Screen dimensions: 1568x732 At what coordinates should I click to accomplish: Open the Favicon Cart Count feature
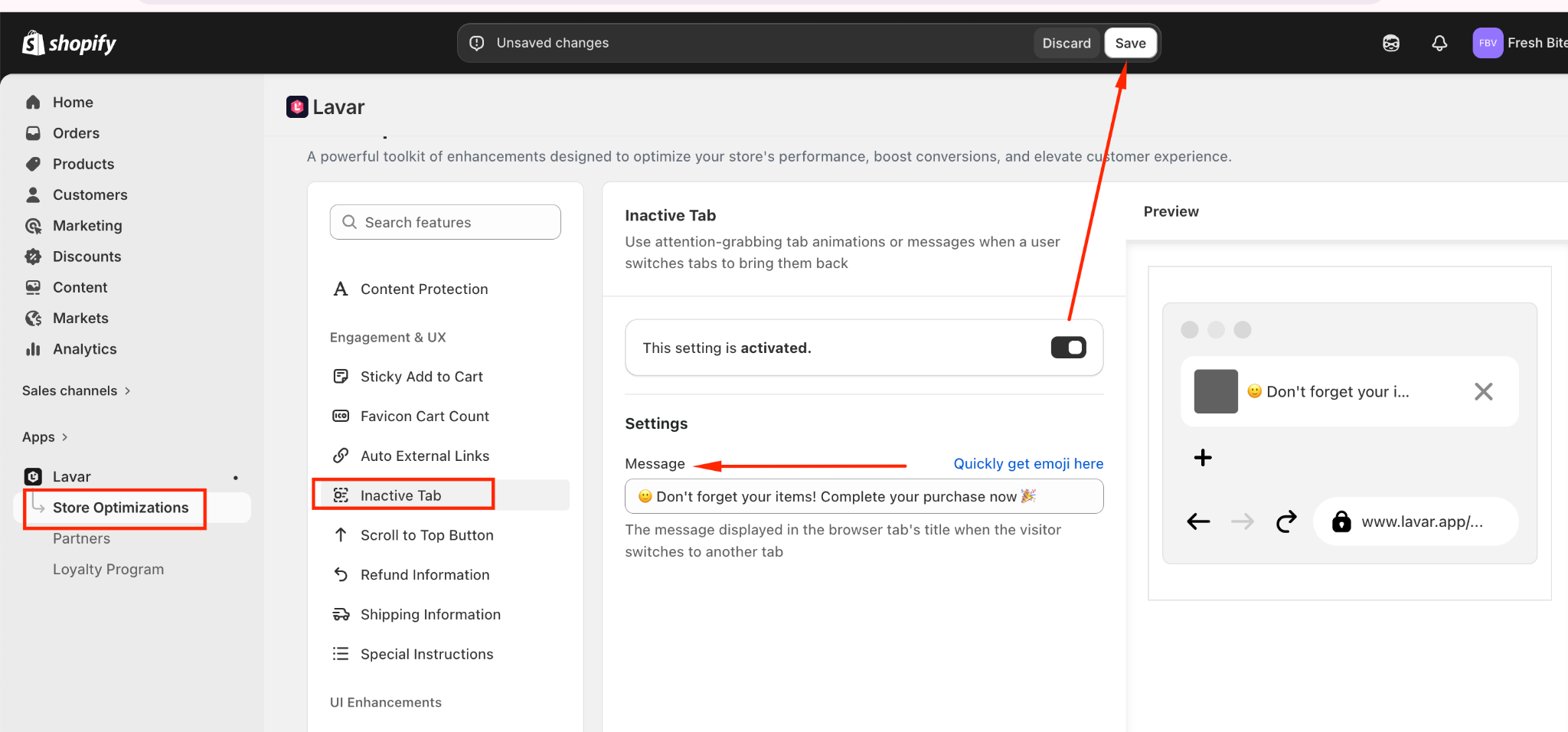click(x=424, y=416)
